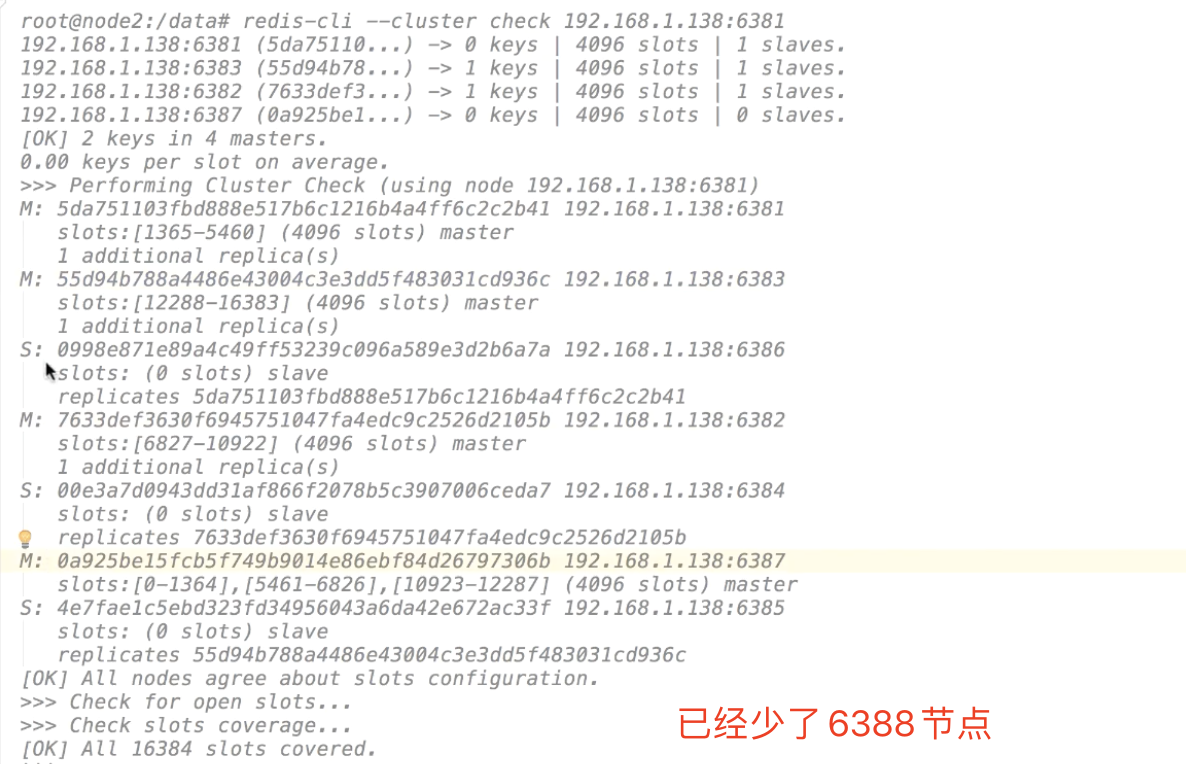Click slots:[0-1364],[5461-6826] line

(427, 585)
